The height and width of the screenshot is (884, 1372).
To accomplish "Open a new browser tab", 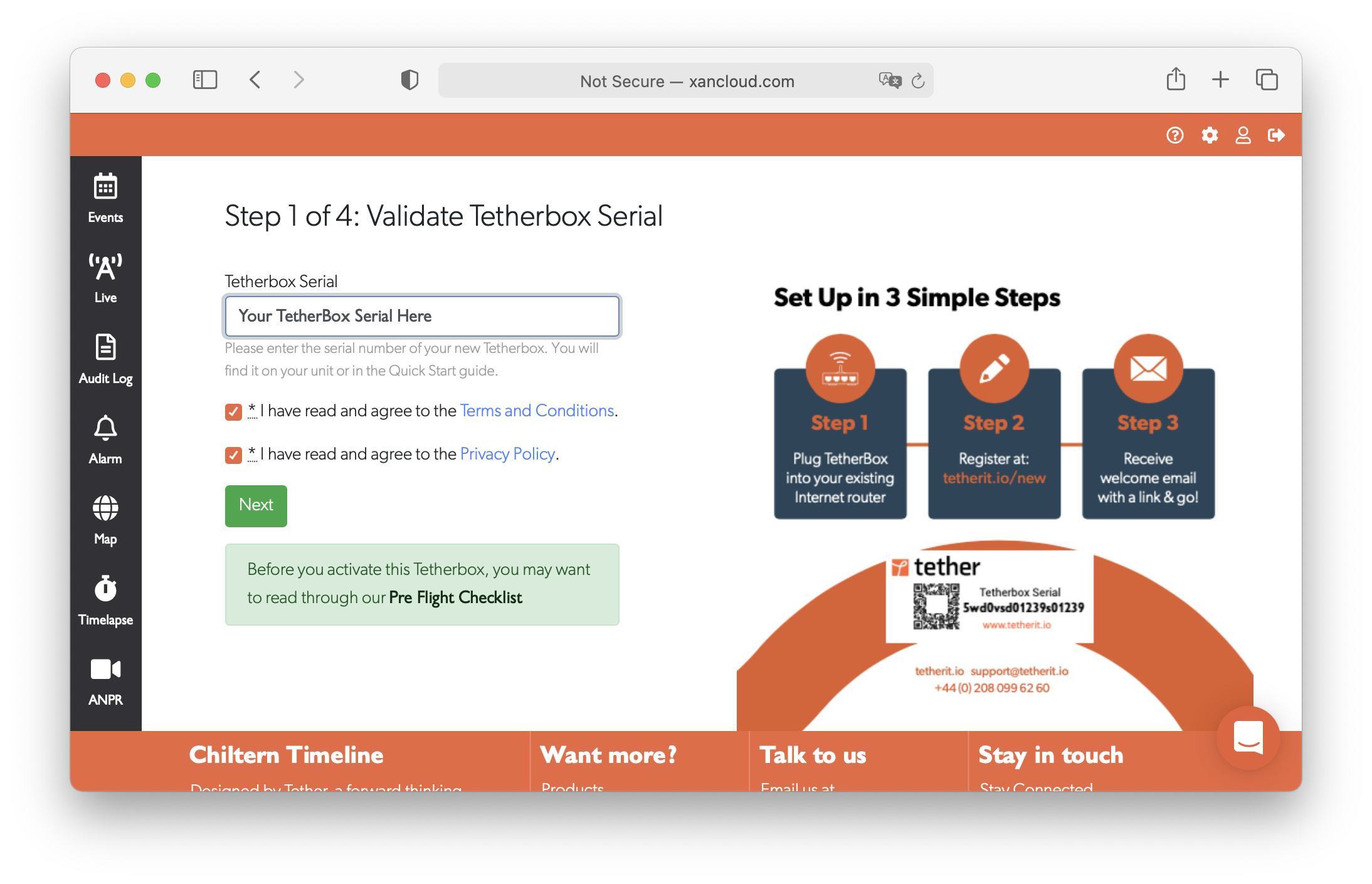I will [1220, 80].
